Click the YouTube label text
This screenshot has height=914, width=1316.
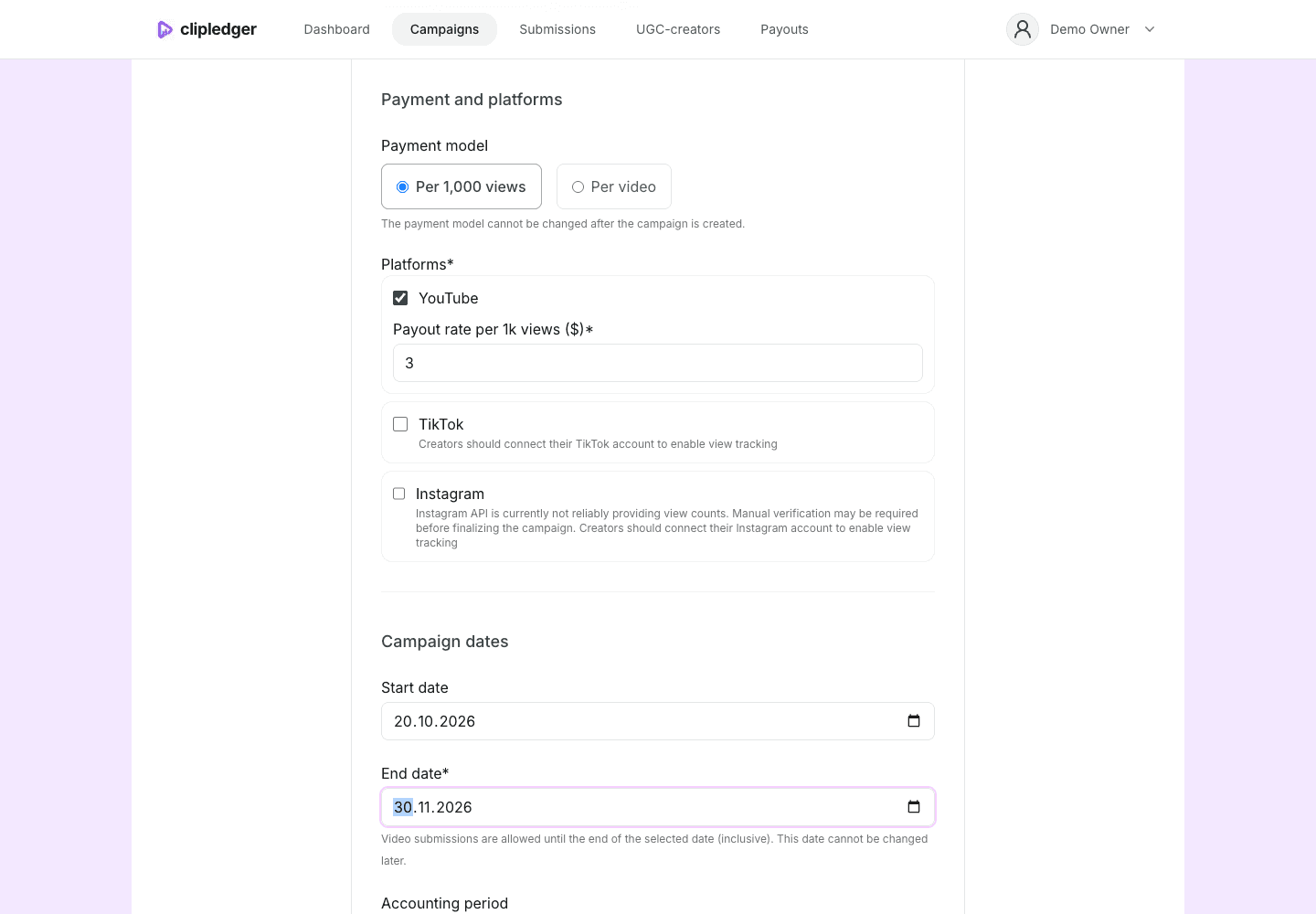point(449,298)
